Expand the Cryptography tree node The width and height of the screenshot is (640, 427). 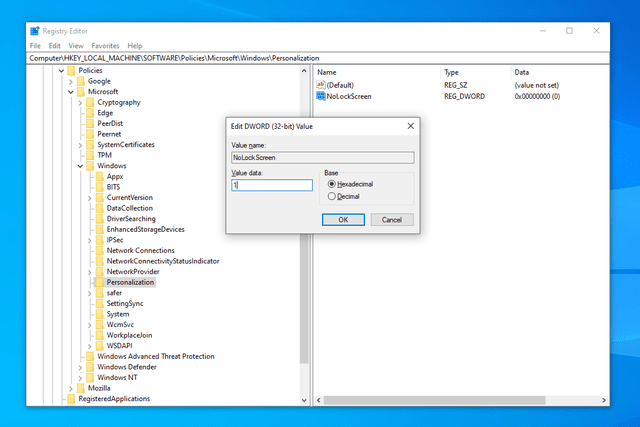pyautogui.click(x=80, y=103)
